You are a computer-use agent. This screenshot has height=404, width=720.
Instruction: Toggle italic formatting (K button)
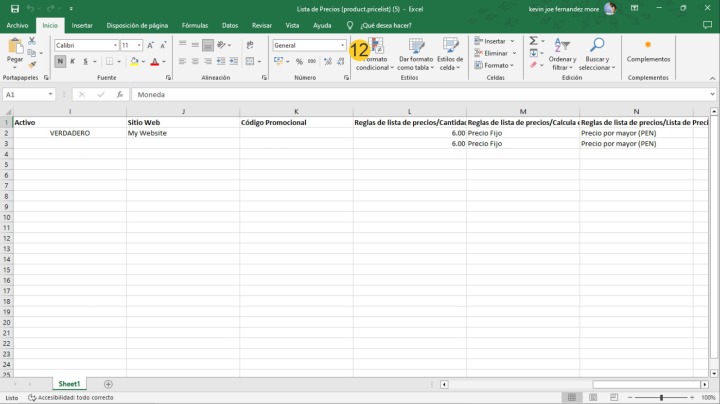[x=73, y=61]
